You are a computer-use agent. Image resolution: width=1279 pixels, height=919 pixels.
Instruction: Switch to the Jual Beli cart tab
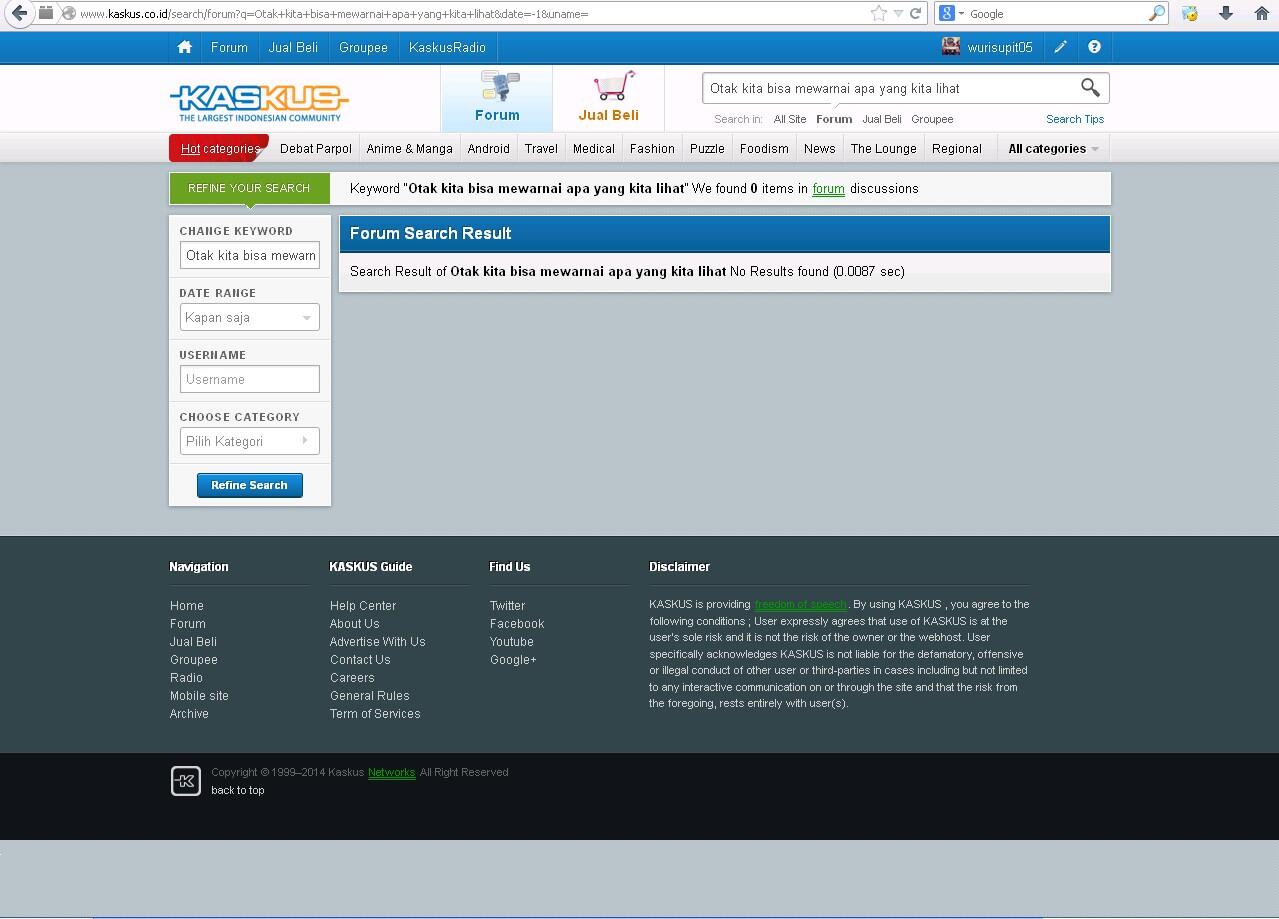608,98
